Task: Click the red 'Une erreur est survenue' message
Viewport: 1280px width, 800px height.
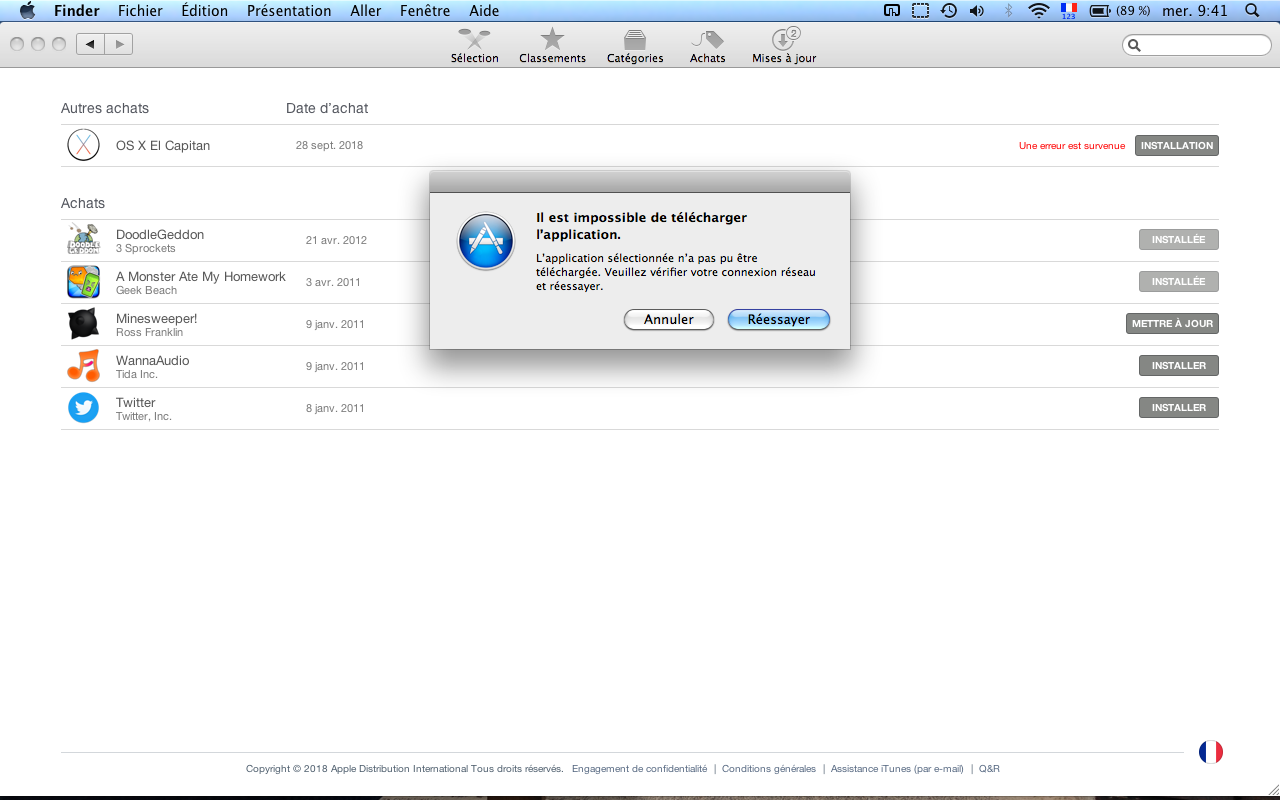Action: coord(1072,146)
